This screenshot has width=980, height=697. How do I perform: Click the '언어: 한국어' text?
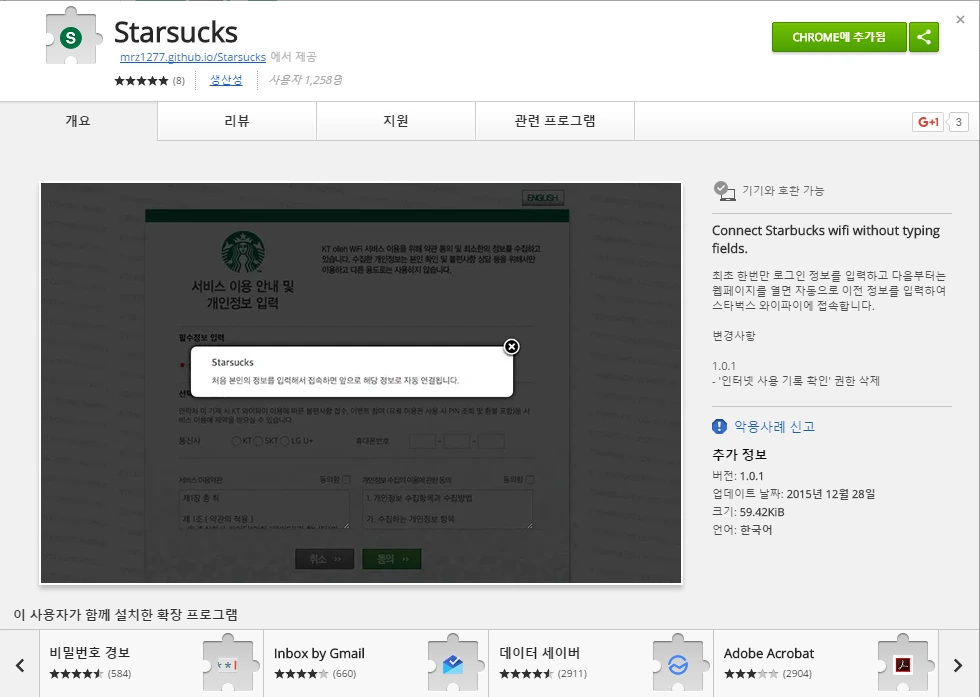coord(742,530)
